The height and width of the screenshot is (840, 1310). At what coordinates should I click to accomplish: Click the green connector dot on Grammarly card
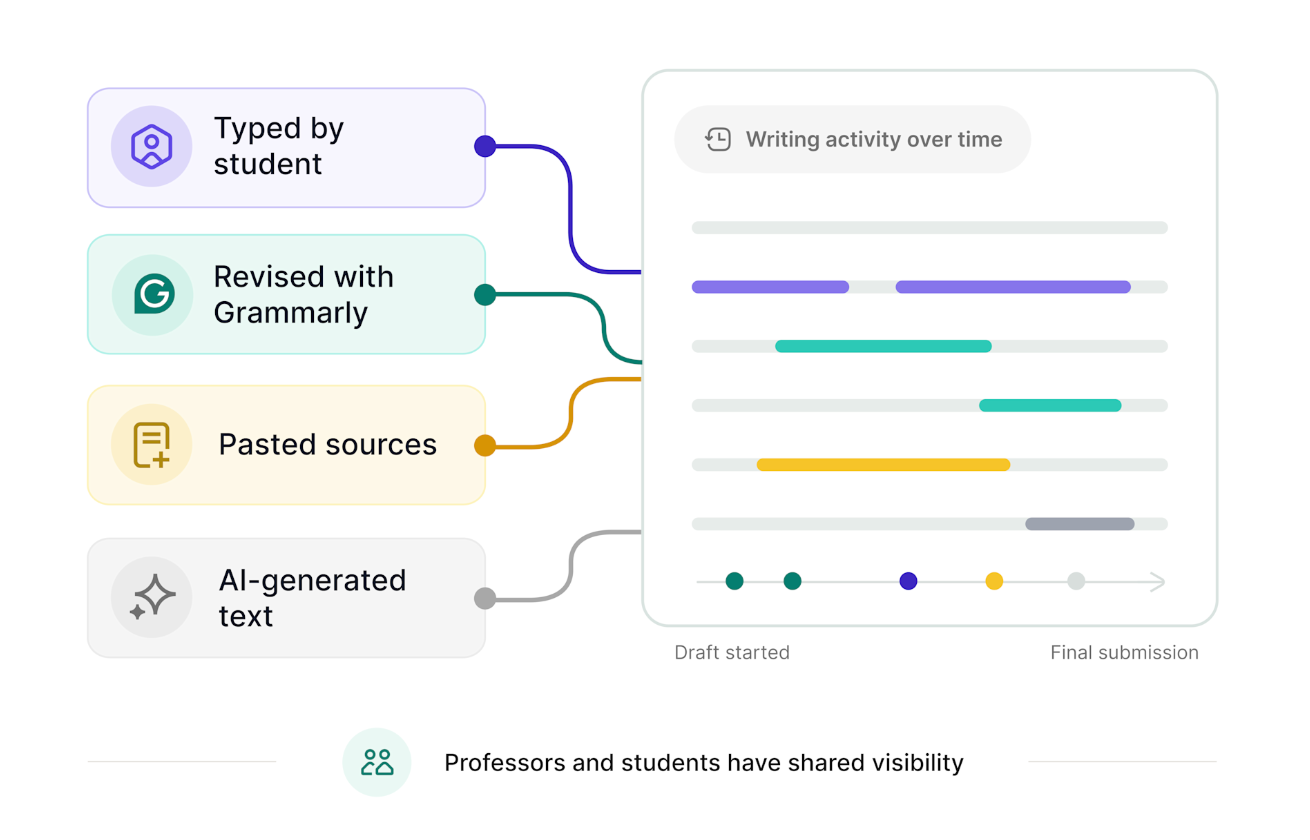pyautogui.click(x=485, y=294)
